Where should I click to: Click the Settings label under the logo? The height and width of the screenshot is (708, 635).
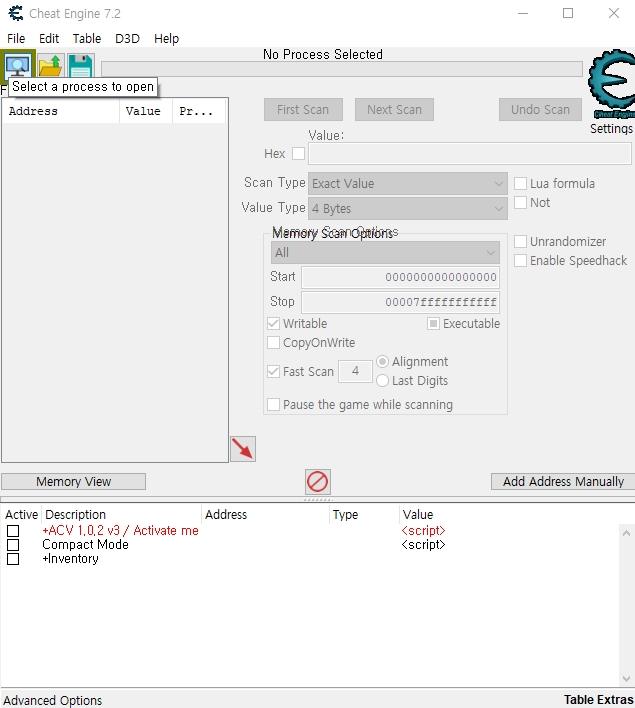pos(612,129)
